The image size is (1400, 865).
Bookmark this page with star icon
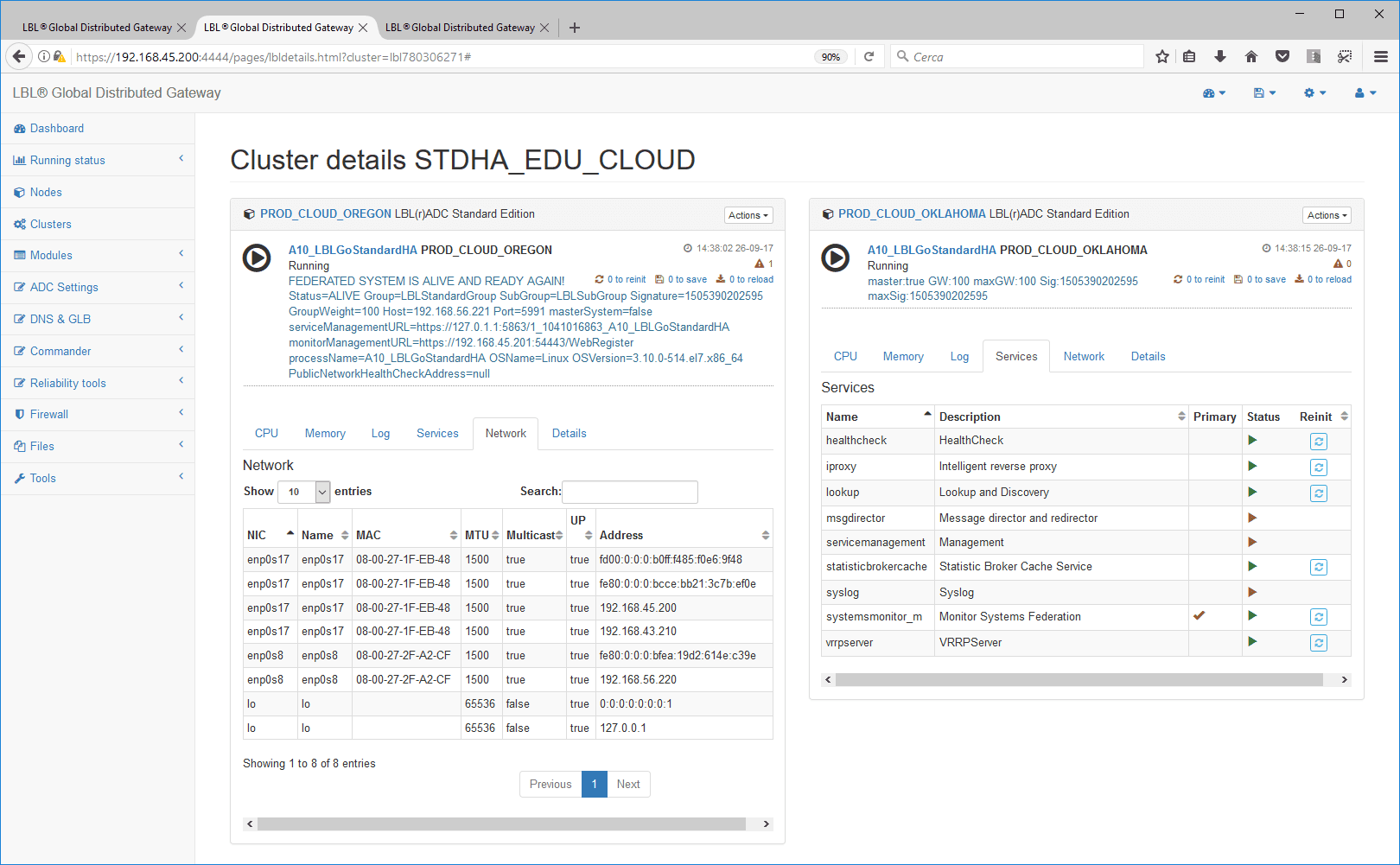coord(1162,57)
